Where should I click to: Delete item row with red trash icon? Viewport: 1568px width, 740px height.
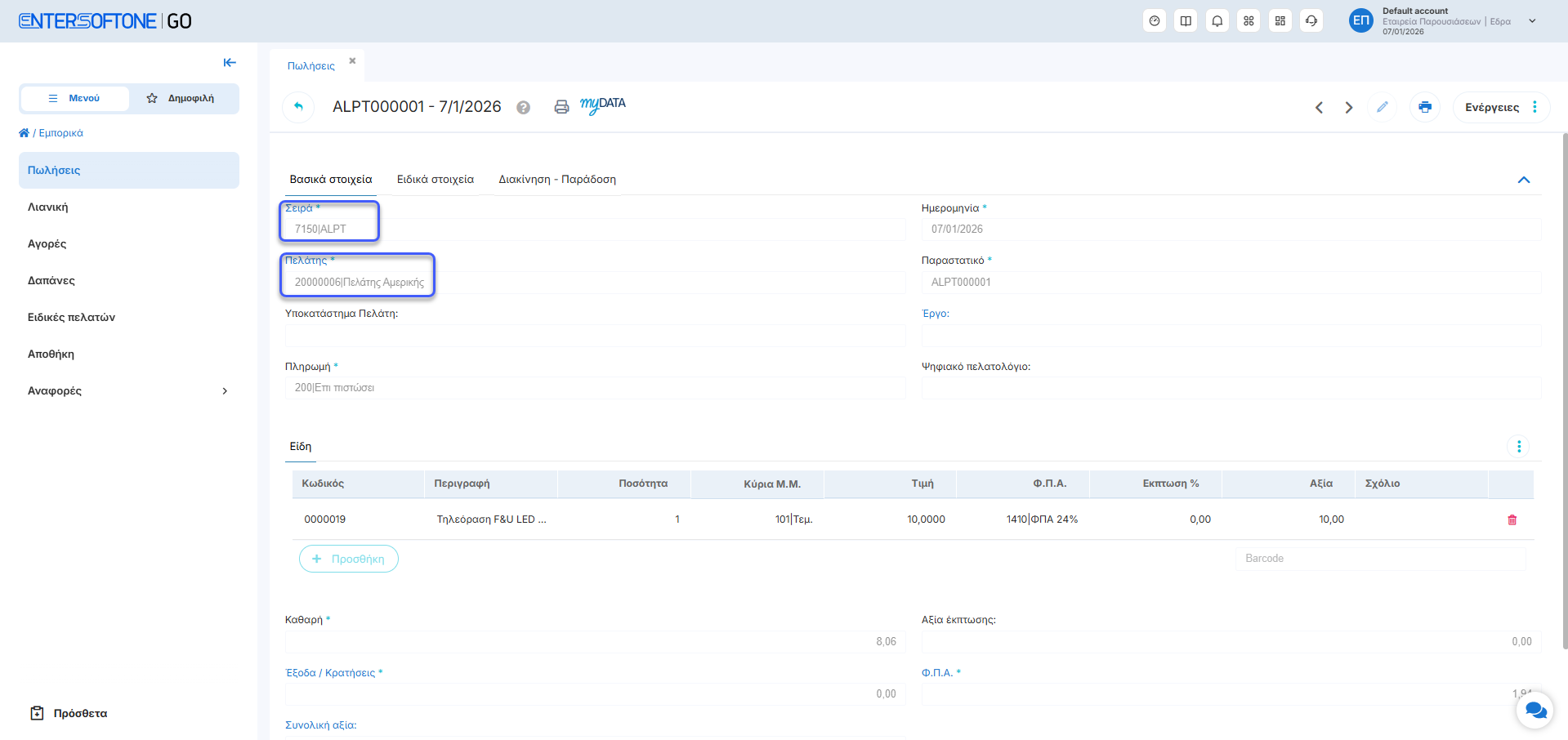1512,519
